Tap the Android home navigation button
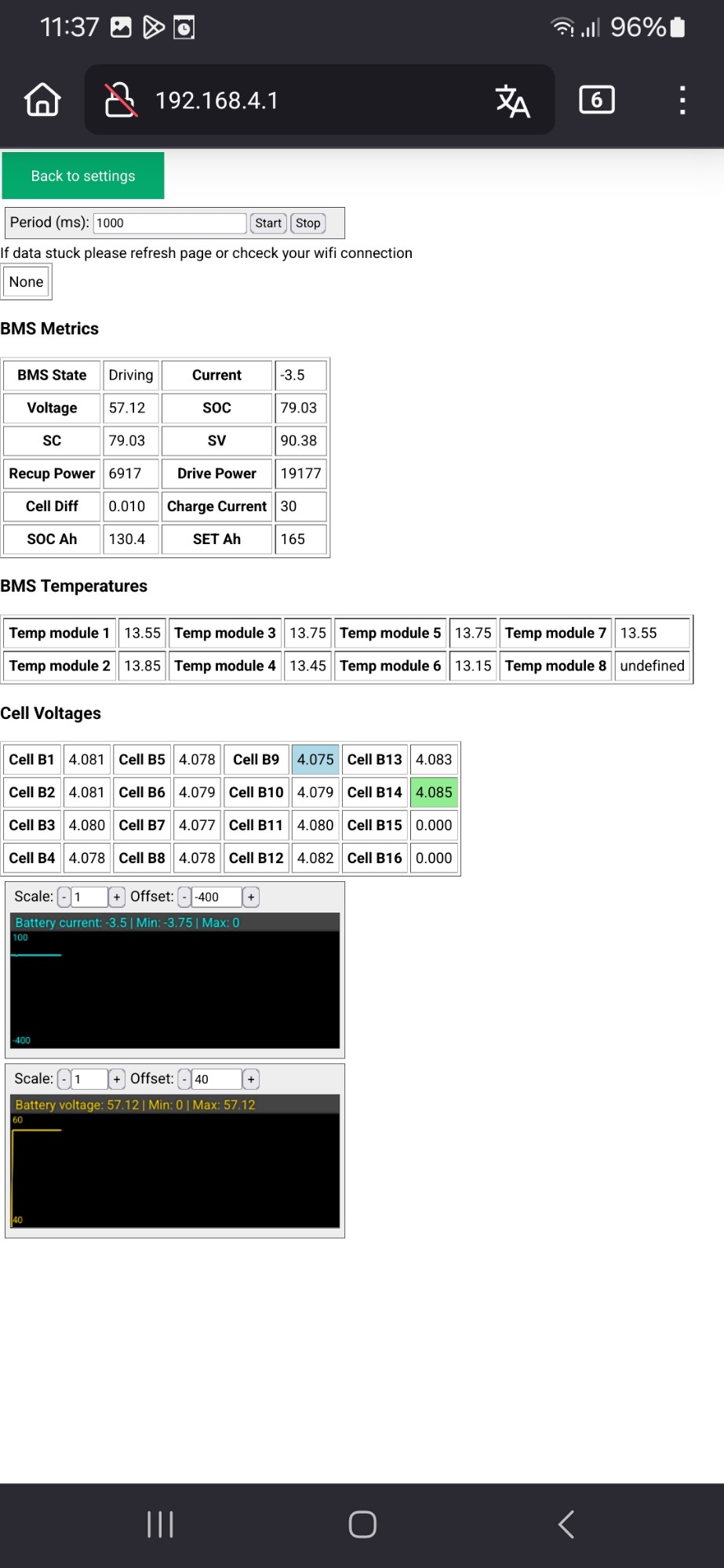The height and width of the screenshot is (1568, 724). click(x=362, y=1524)
